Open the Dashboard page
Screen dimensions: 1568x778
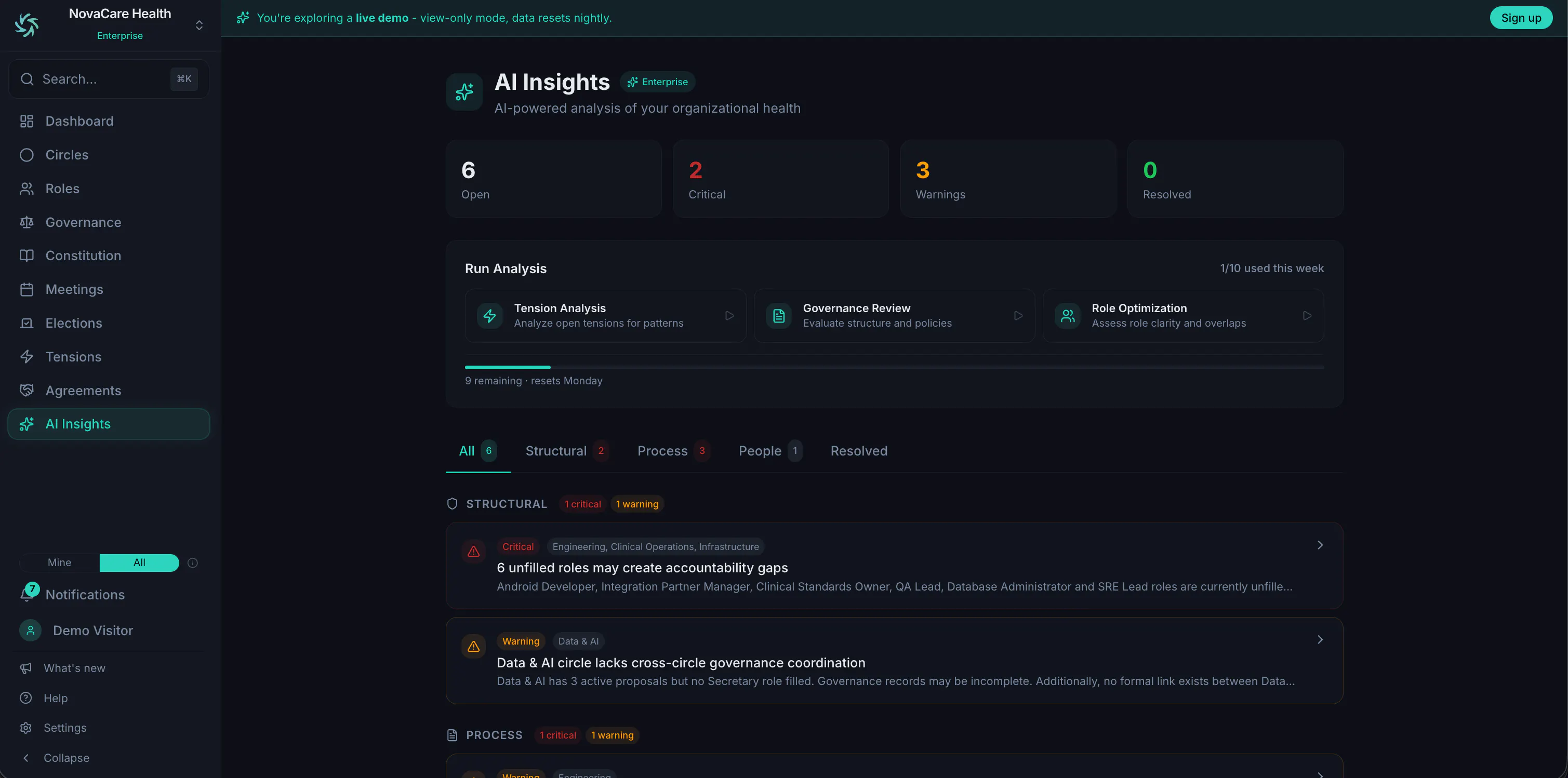click(109, 121)
